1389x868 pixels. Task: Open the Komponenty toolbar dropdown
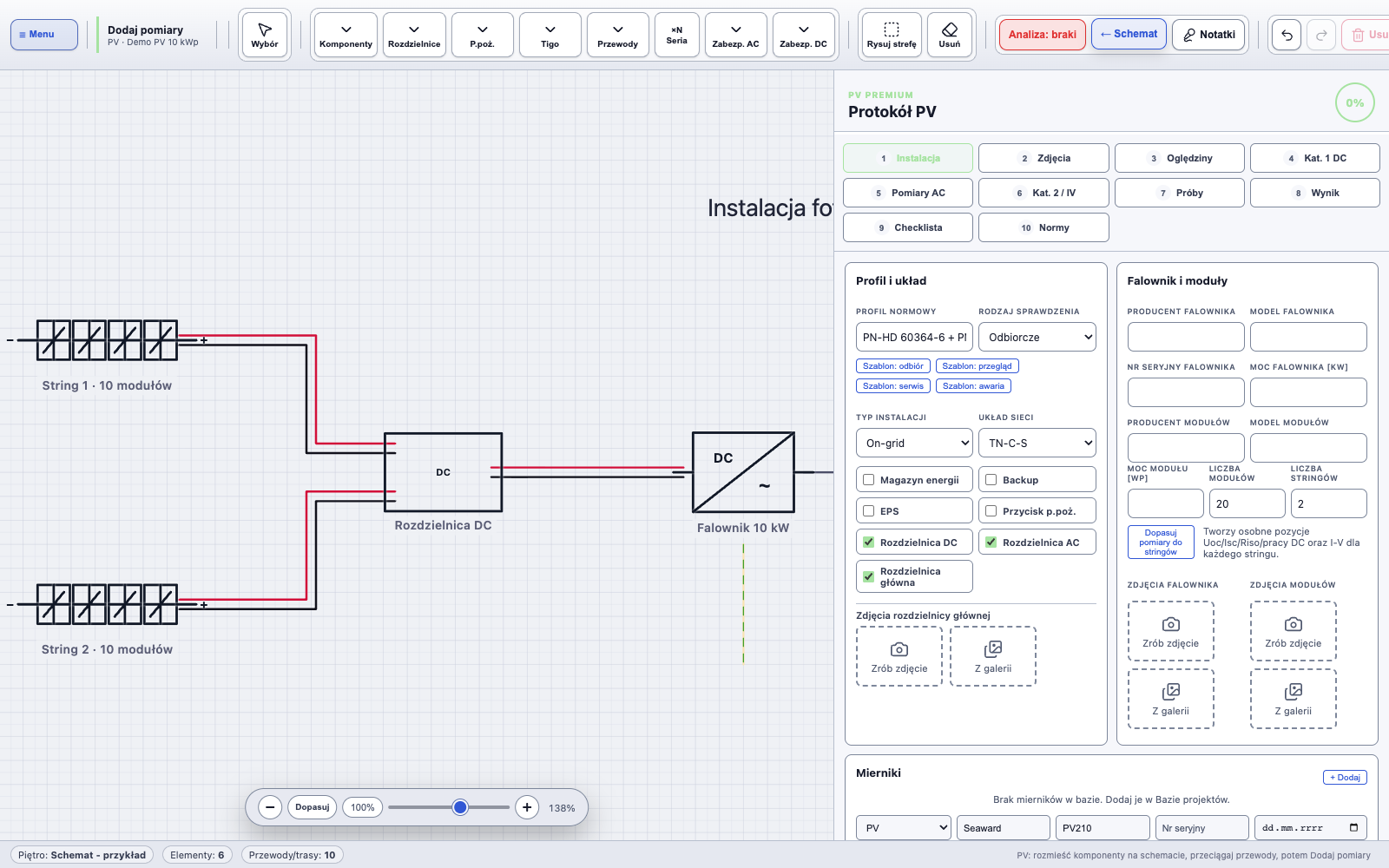point(346,35)
